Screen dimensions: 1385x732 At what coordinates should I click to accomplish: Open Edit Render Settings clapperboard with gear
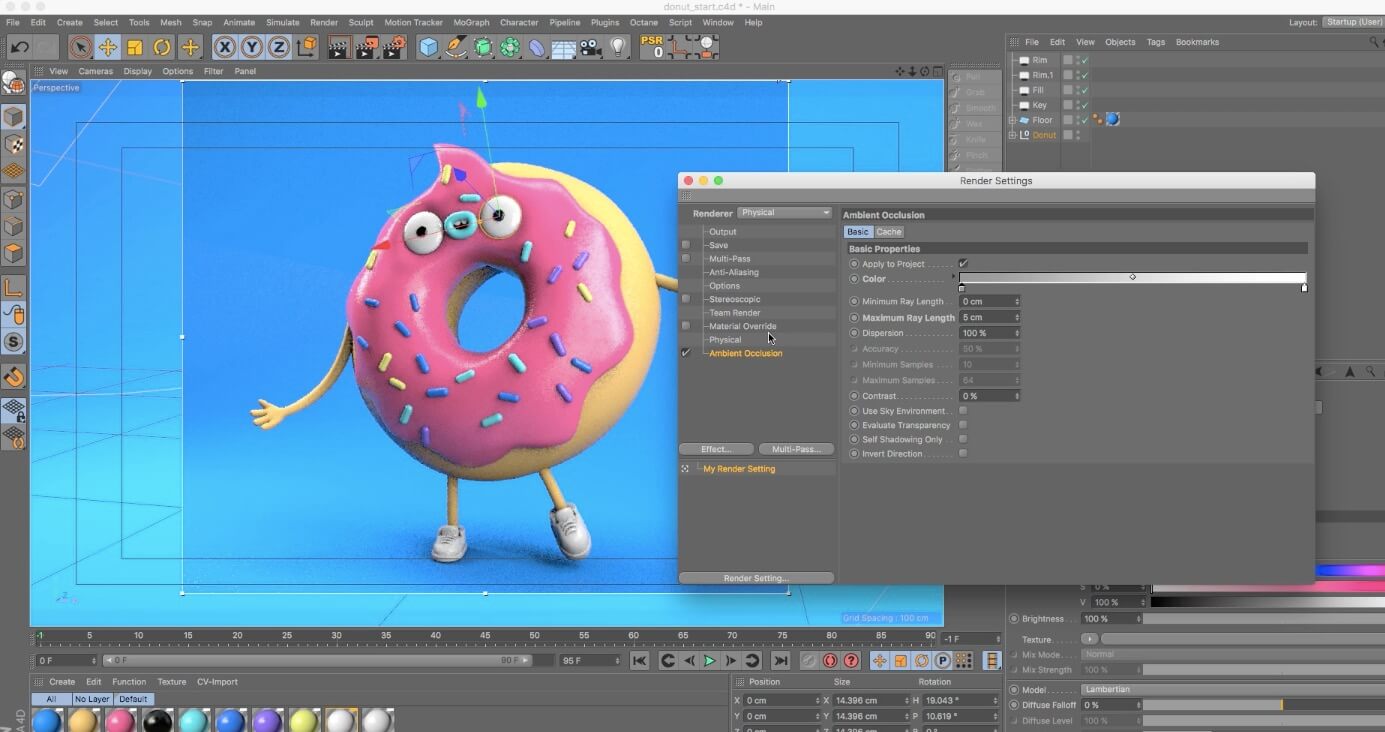point(395,47)
